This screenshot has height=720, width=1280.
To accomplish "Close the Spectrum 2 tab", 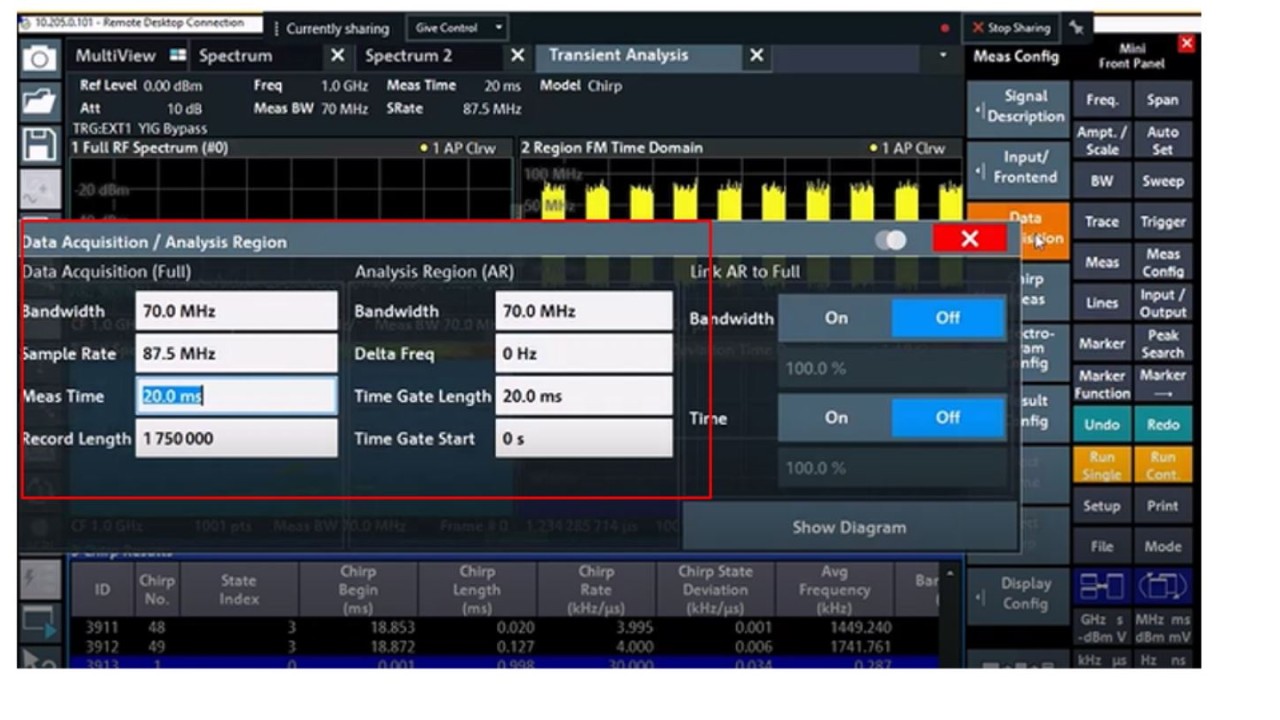I will tap(517, 56).
